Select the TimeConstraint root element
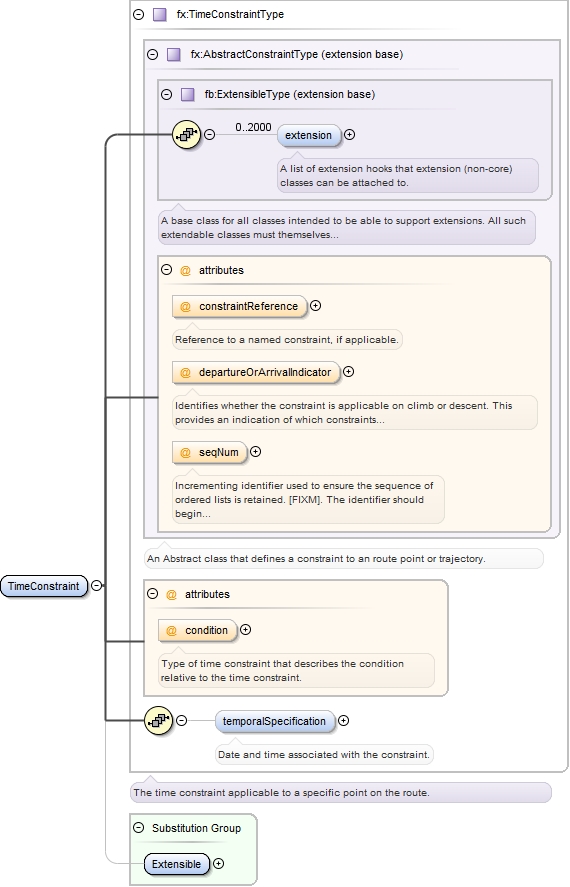This screenshot has width=570, height=887. (x=44, y=586)
